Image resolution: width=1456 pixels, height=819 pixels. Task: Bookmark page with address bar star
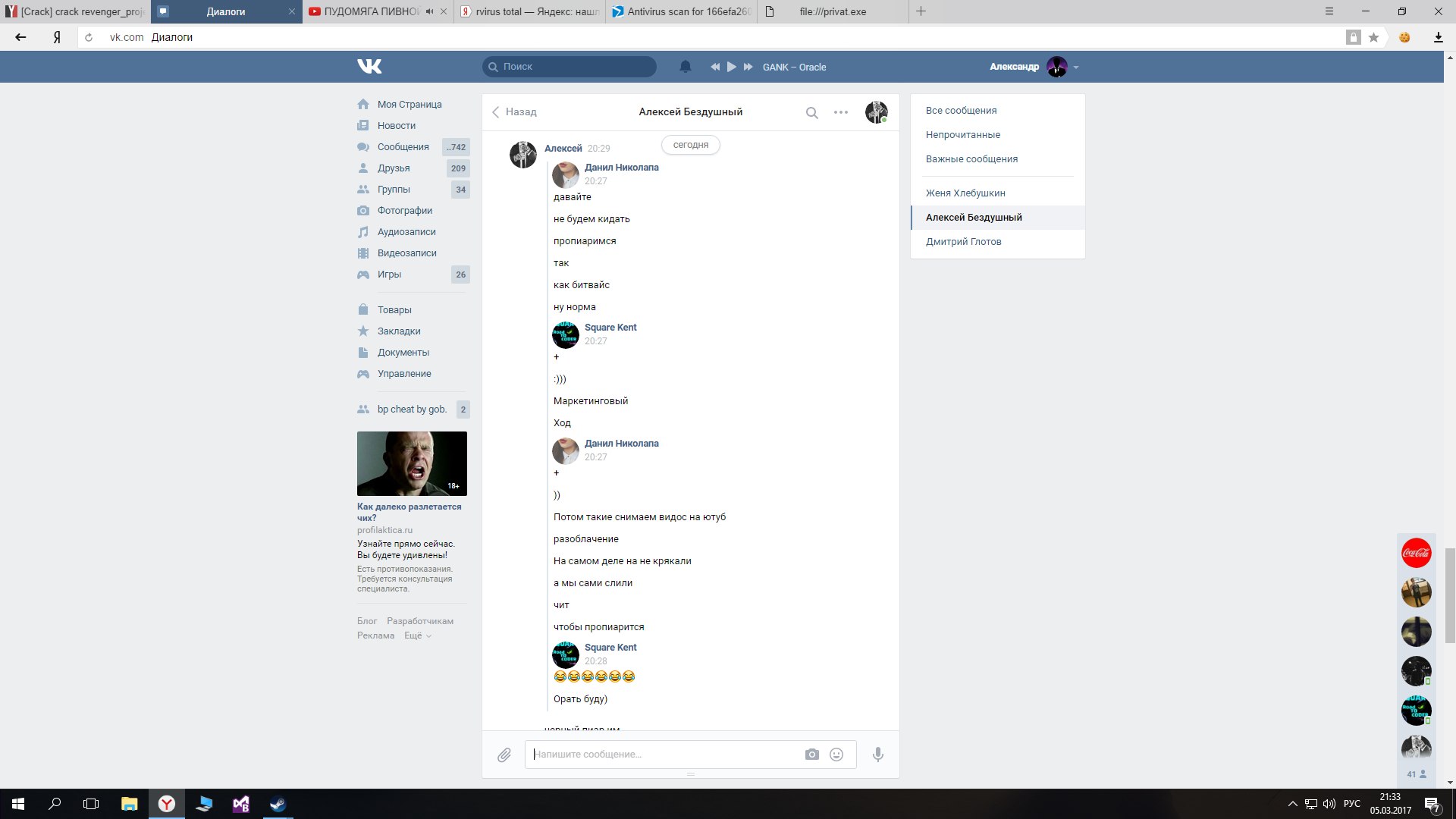tap(1373, 37)
